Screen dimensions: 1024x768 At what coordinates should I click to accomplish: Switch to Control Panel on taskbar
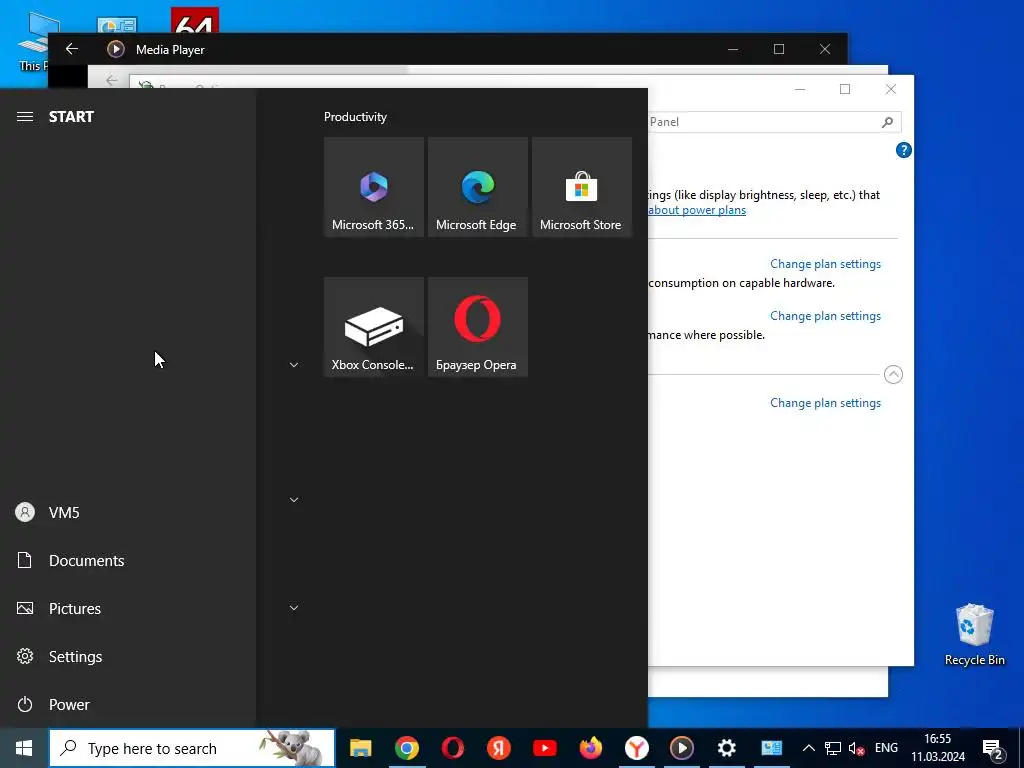(x=771, y=748)
